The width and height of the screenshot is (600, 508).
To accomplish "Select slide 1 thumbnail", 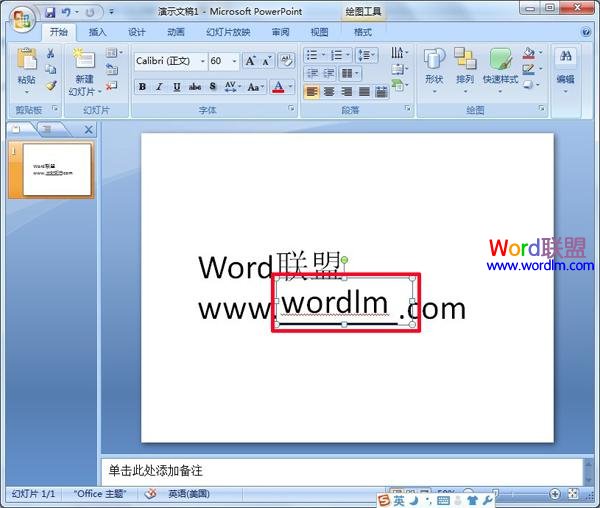I will (57, 169).
